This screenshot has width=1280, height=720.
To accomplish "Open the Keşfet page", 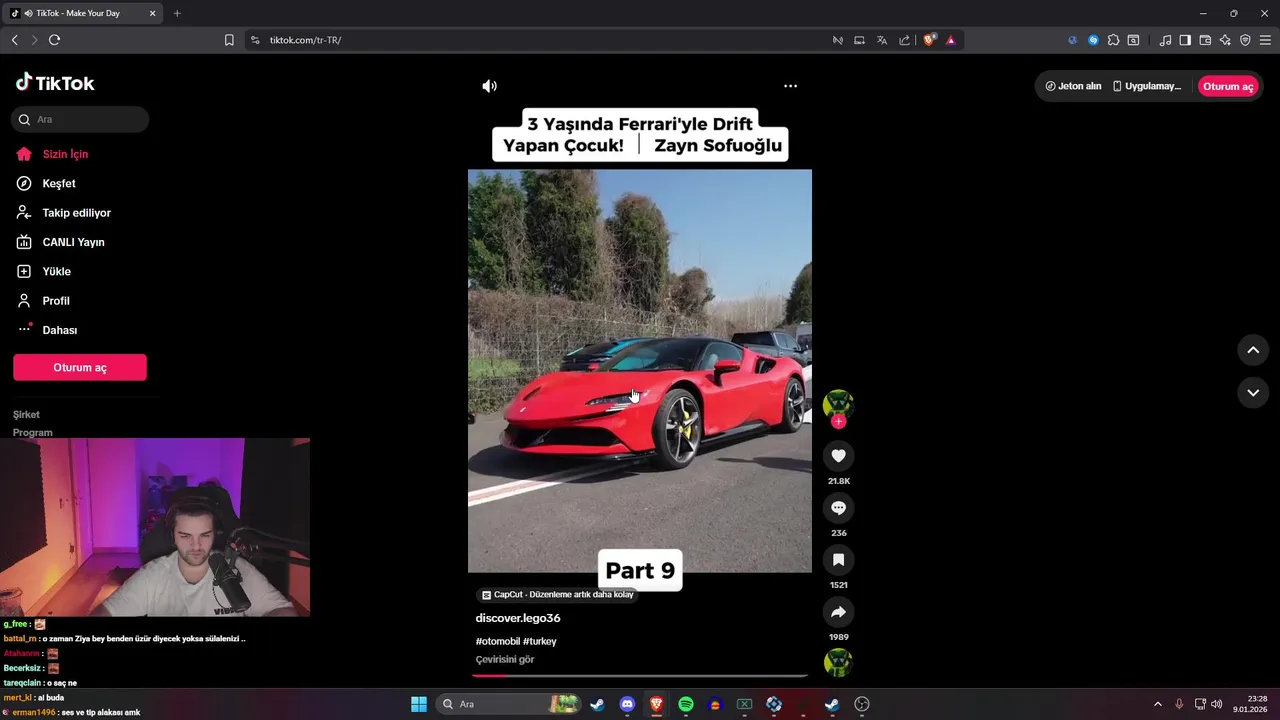I will coord(59,184).
